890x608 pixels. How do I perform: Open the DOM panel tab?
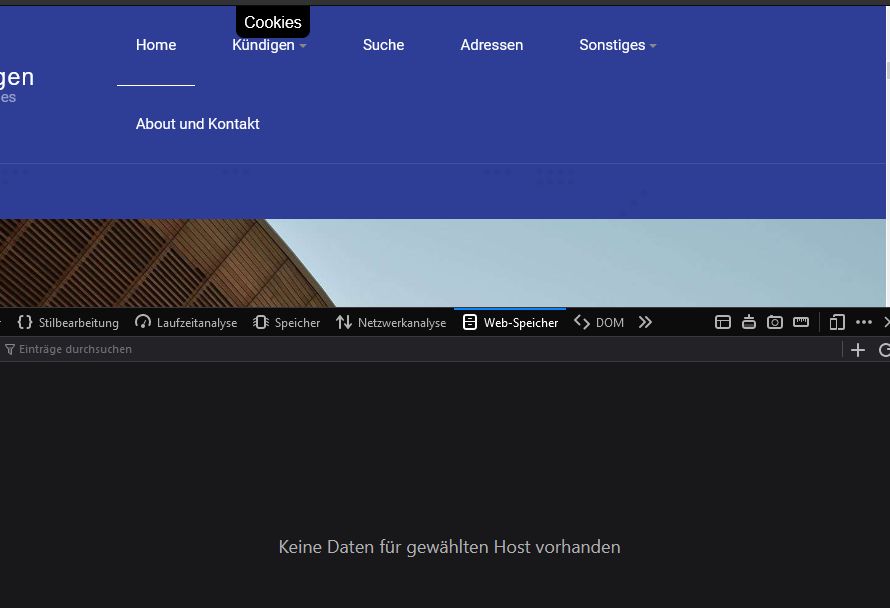[x=599, y=322]
